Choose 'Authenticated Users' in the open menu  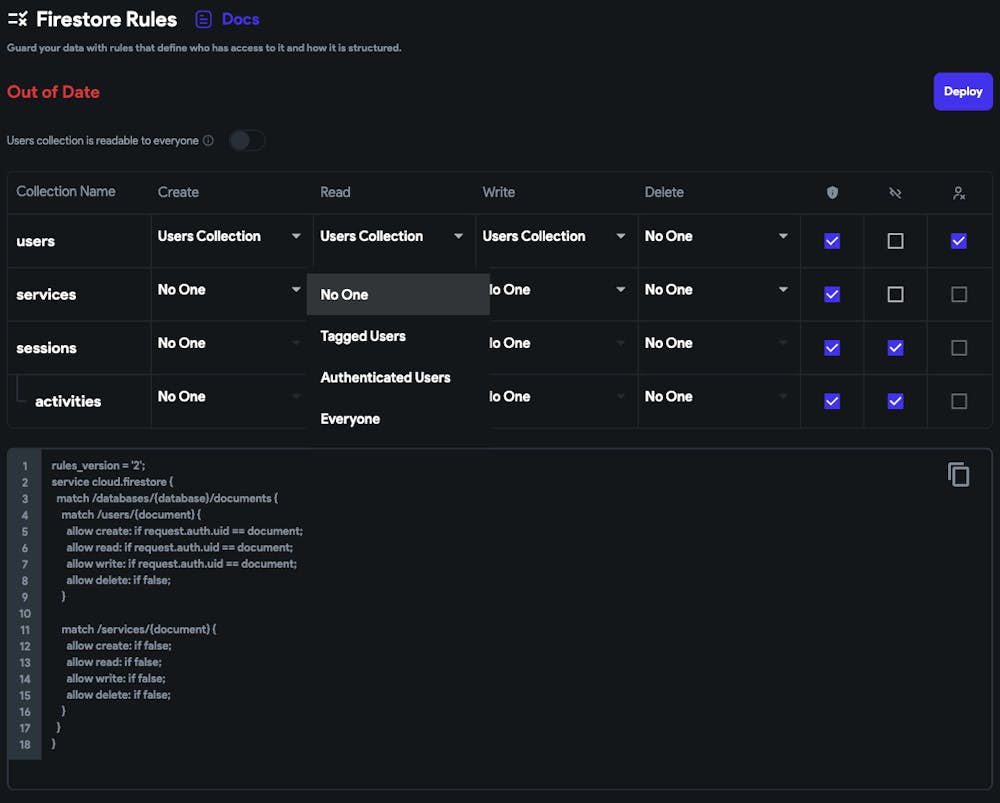[x=385, y=378]
